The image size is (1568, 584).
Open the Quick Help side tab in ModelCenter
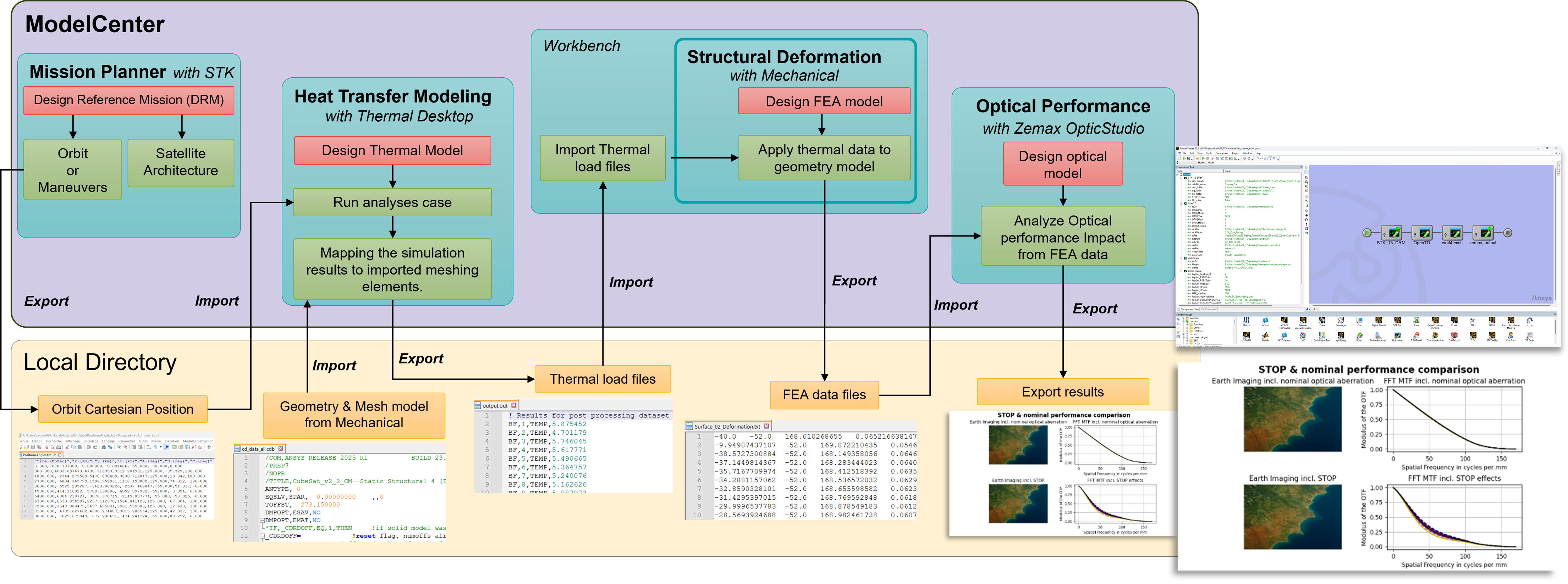tap(1559, 168)
